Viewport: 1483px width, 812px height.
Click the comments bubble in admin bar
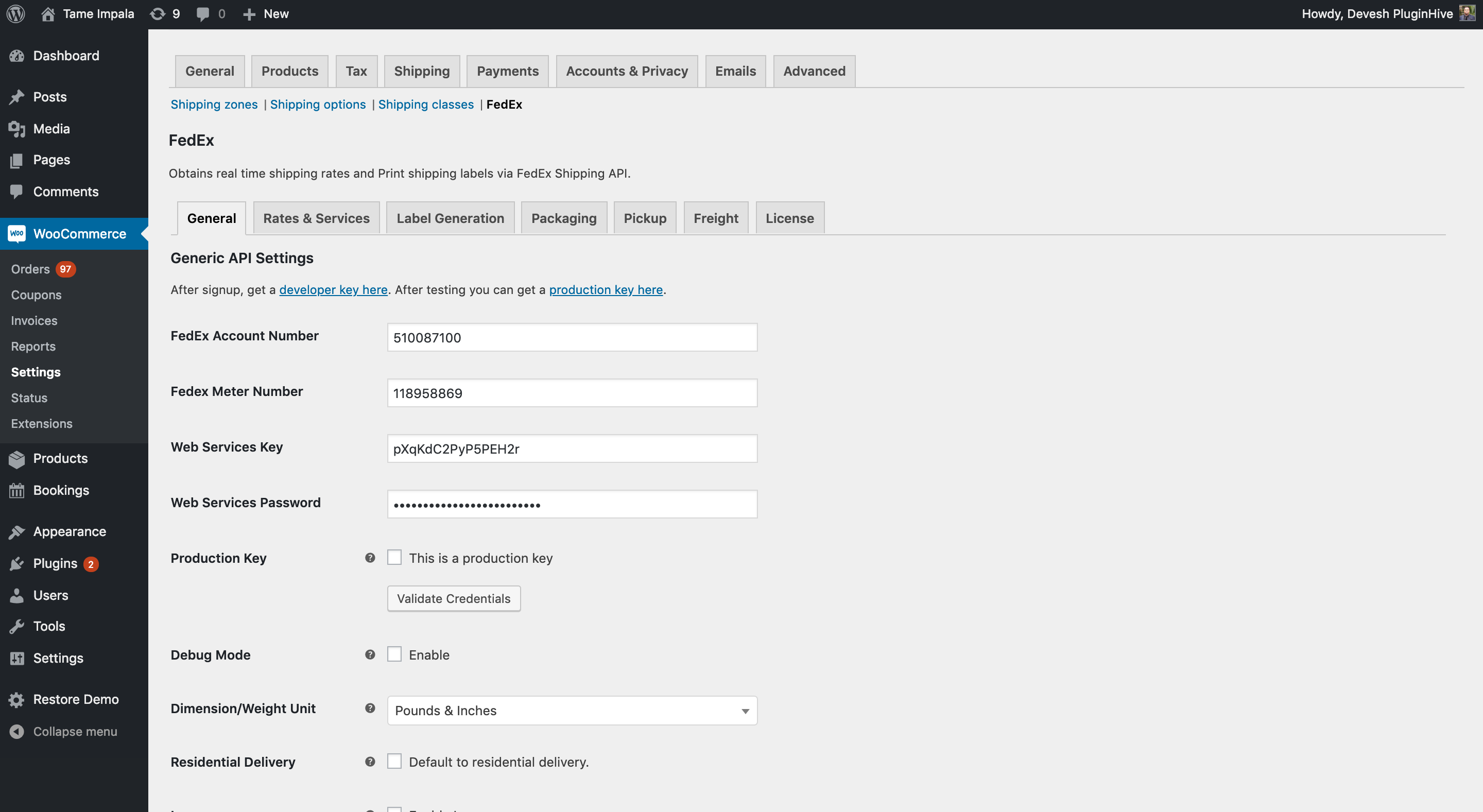(203, 14)
